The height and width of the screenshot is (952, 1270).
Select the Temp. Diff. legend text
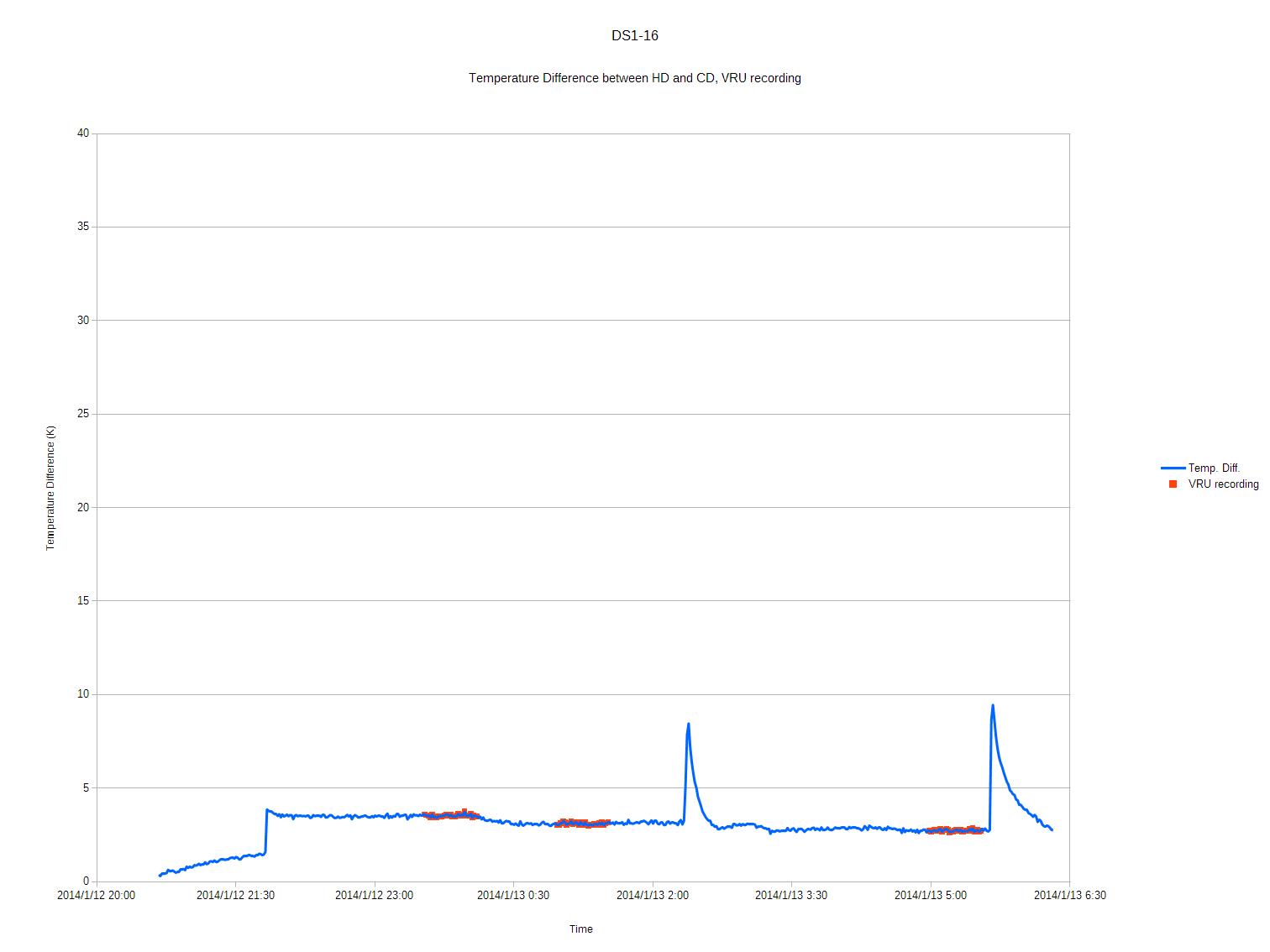(1214, 468)
